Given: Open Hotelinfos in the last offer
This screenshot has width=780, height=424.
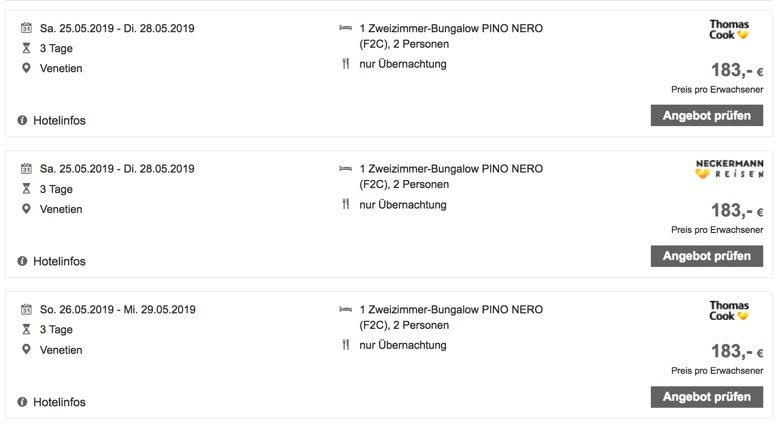Looking at the screenshot, I should point(59,402).
